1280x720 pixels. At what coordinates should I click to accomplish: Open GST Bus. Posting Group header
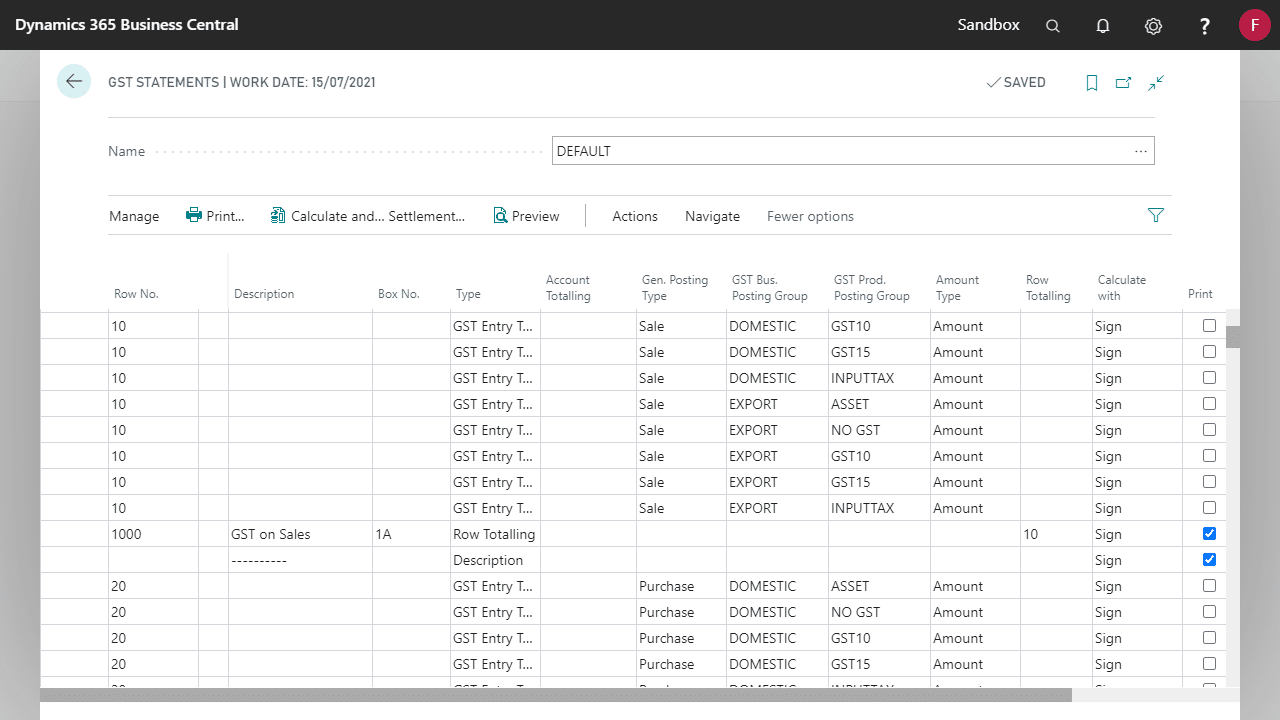(x=769, y=288)
